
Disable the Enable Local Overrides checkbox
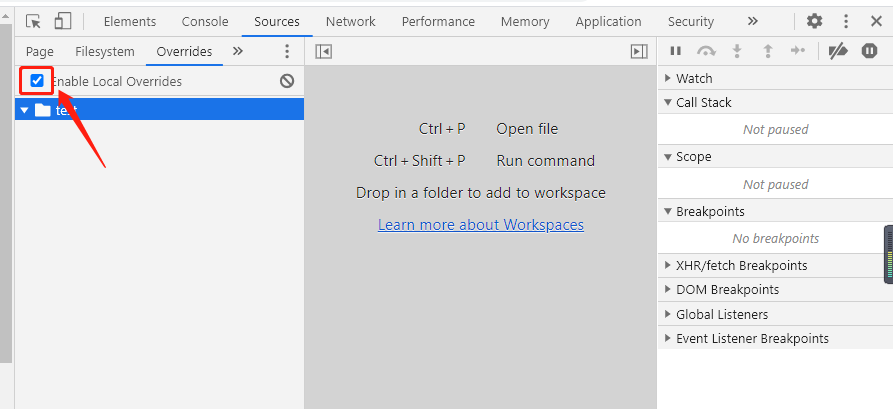point(37,80)
